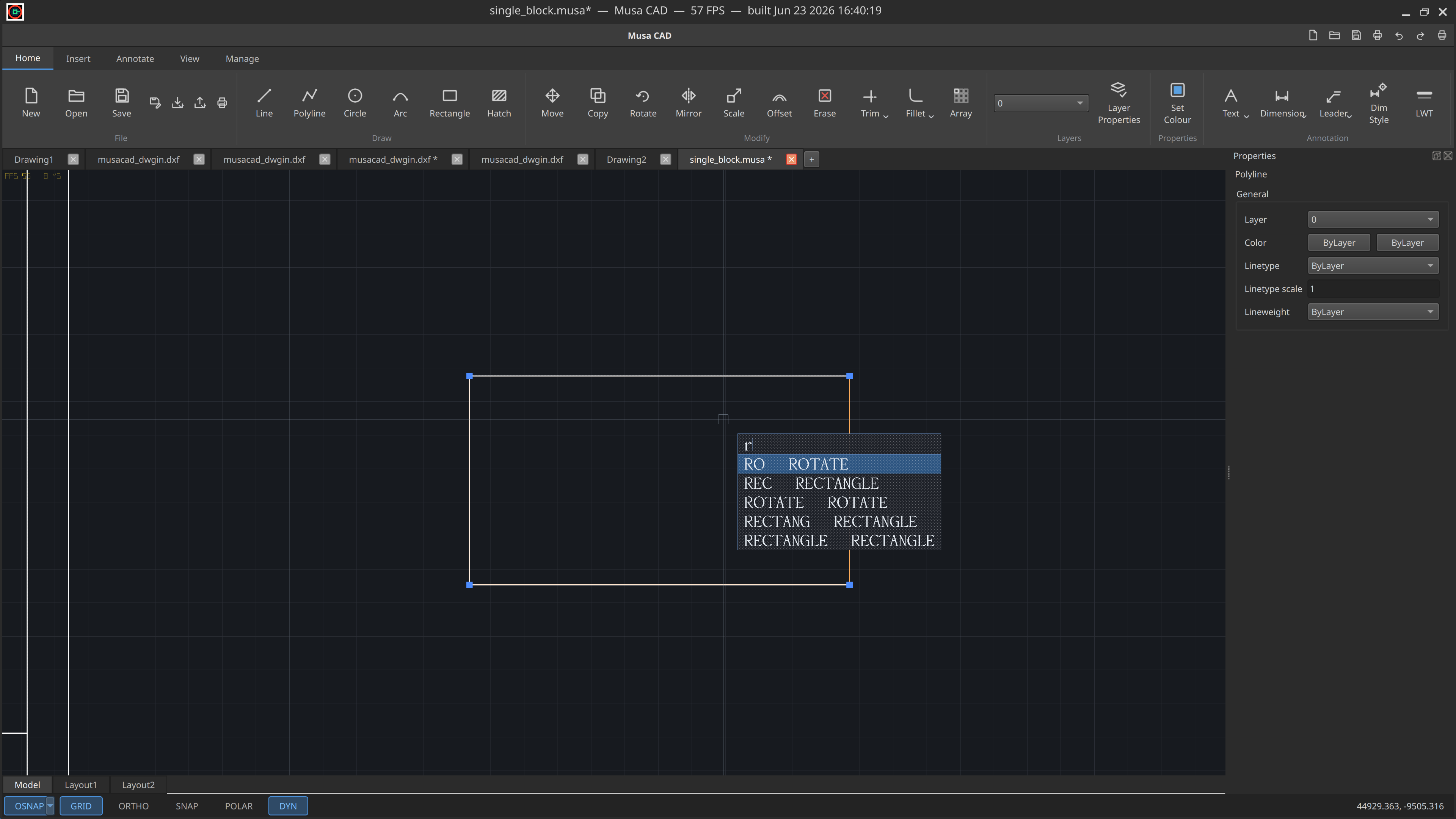Activate the Hatch tool
1456x819 pixels.
(499, 103)
